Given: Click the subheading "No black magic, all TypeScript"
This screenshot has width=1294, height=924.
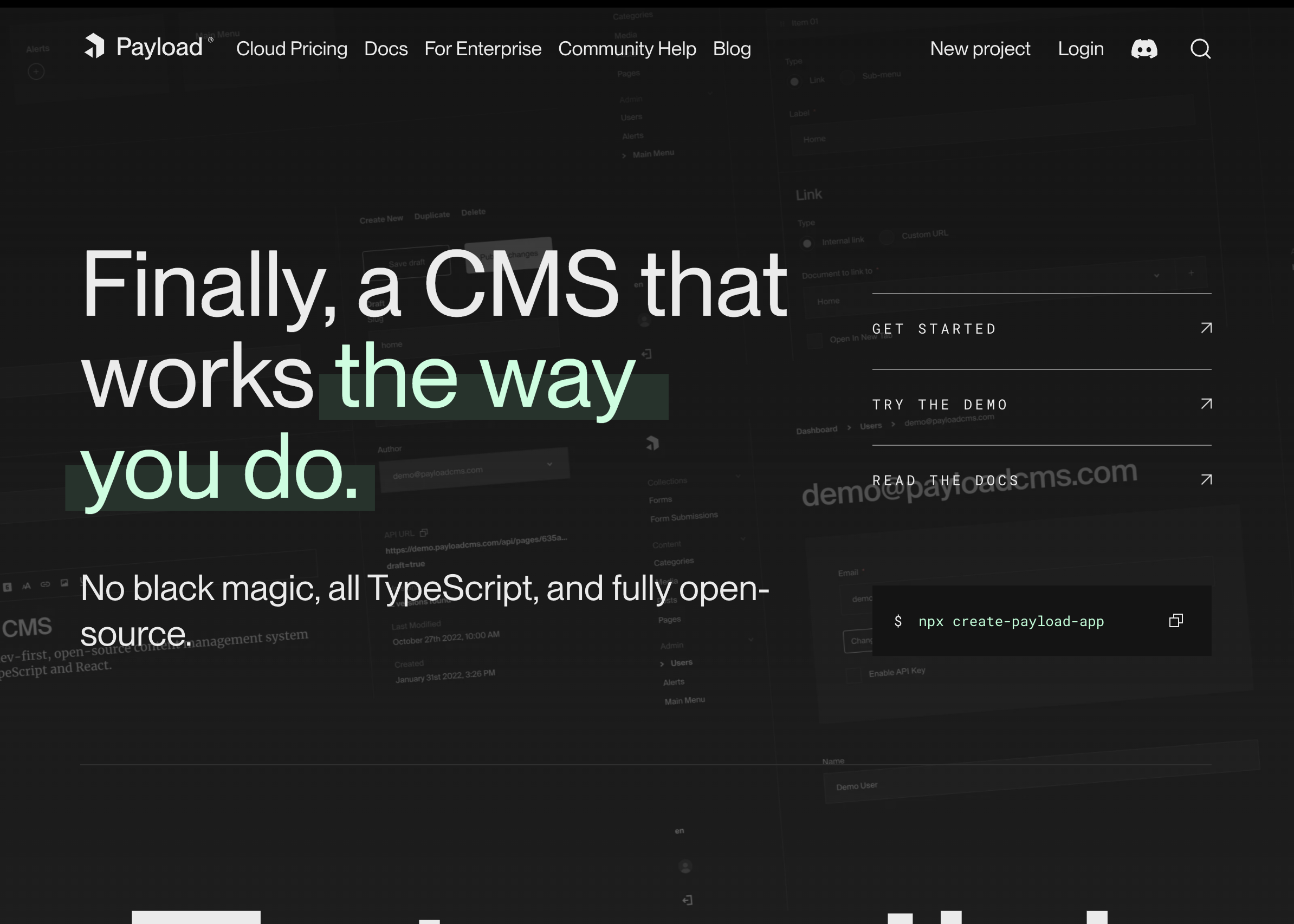Looking at the screenshot, I should click(x=309, y=588).
